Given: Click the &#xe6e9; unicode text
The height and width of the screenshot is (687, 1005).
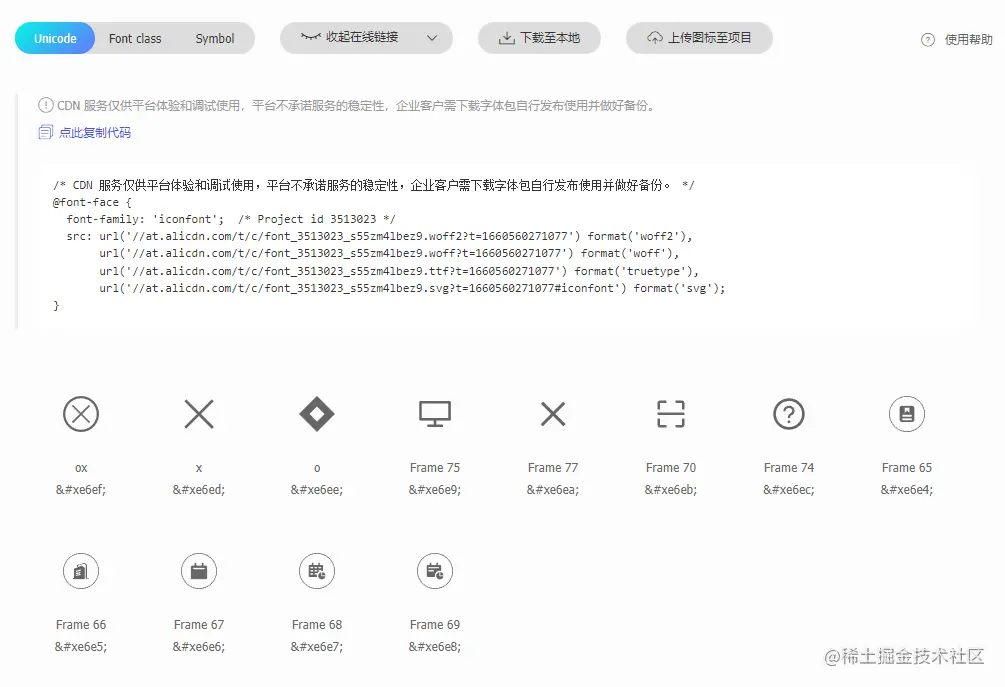Looking at the screenshot, I should pos(435,490).
